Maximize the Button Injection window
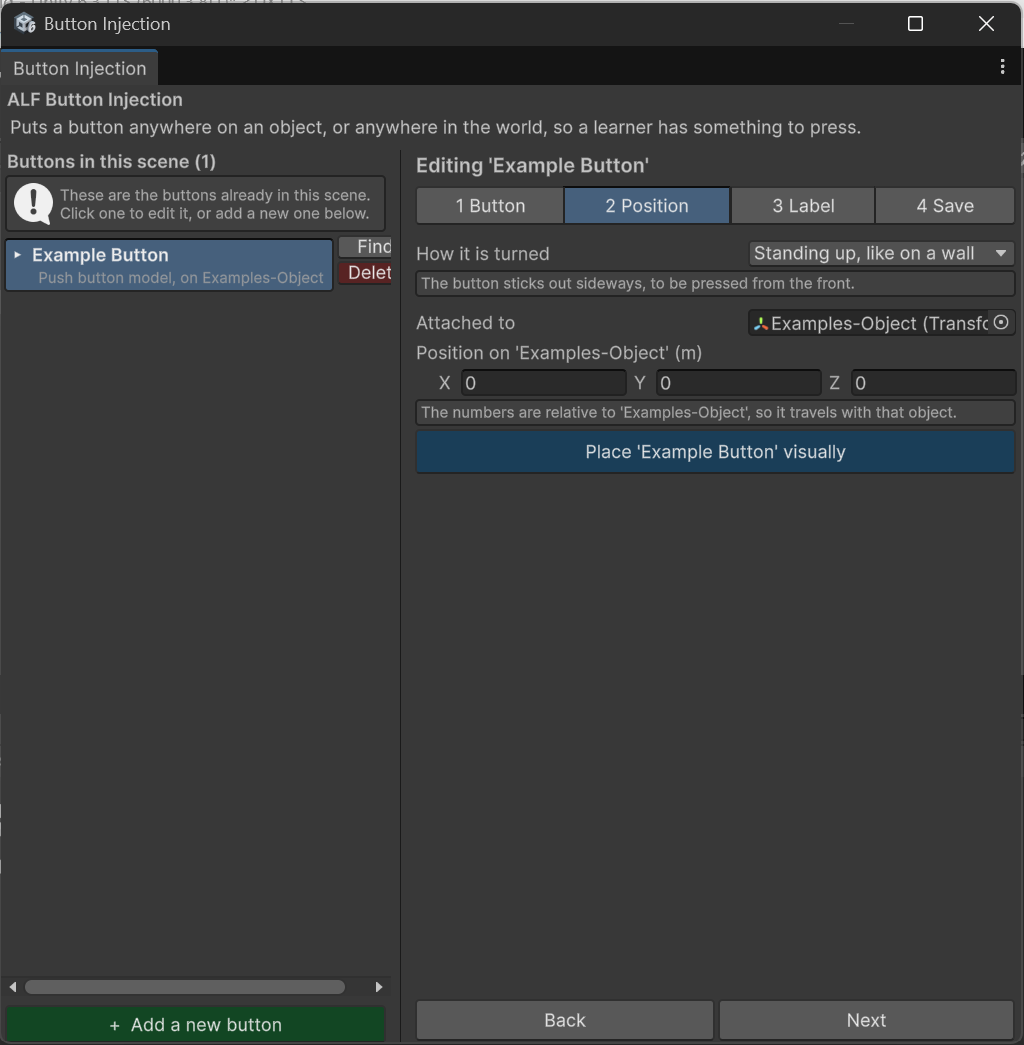This screenshot has width=1024, height=1045. point(915,24)
